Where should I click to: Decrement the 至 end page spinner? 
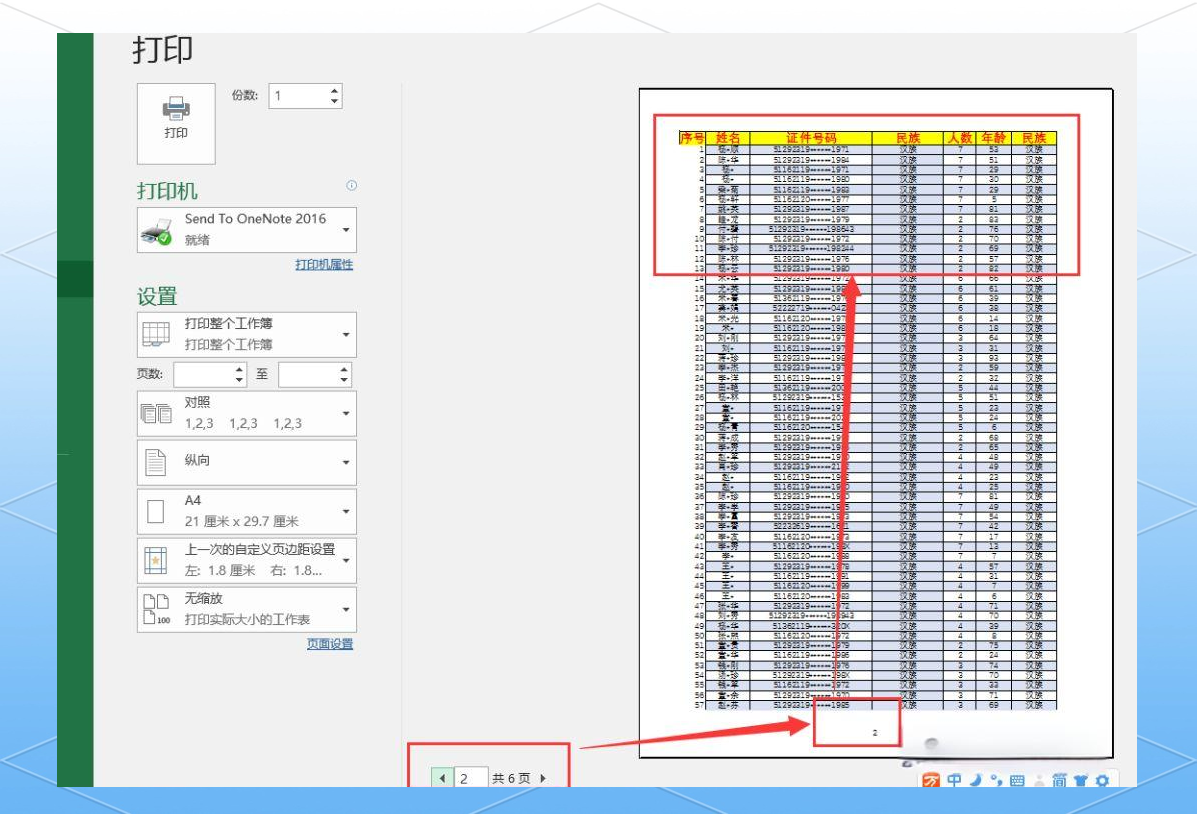pos(344,380)
